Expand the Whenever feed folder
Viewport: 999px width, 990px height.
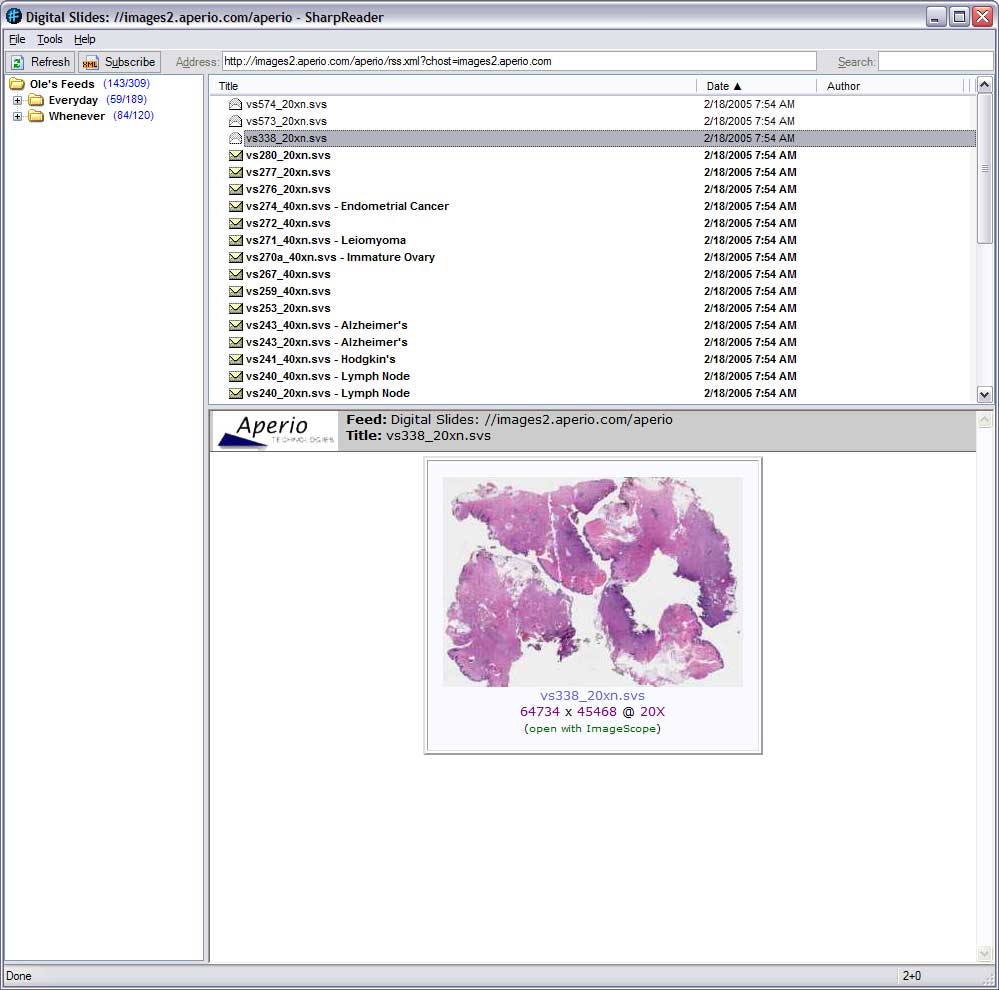click(x=17, y=116)
